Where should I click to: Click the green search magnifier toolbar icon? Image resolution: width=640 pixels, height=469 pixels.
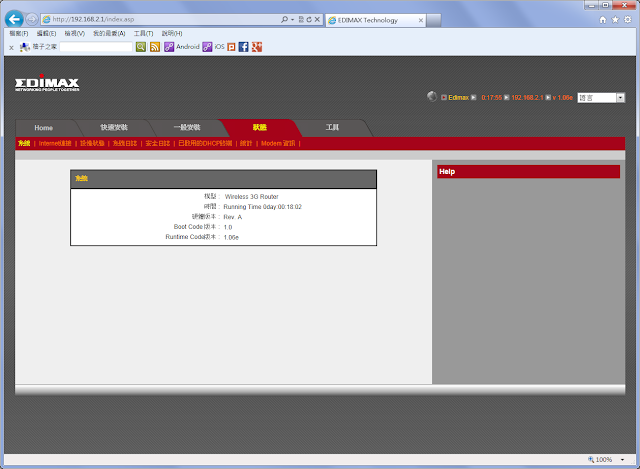[141, 47]
